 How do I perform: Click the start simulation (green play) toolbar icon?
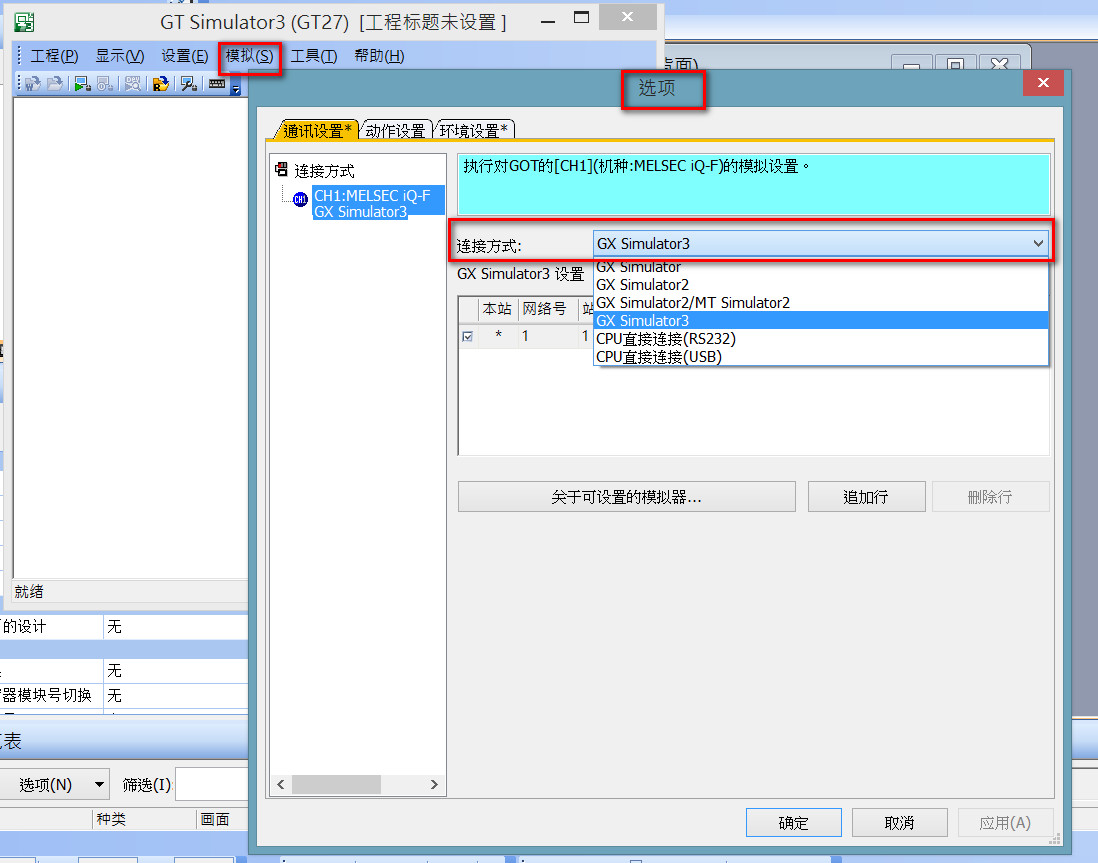82,84
